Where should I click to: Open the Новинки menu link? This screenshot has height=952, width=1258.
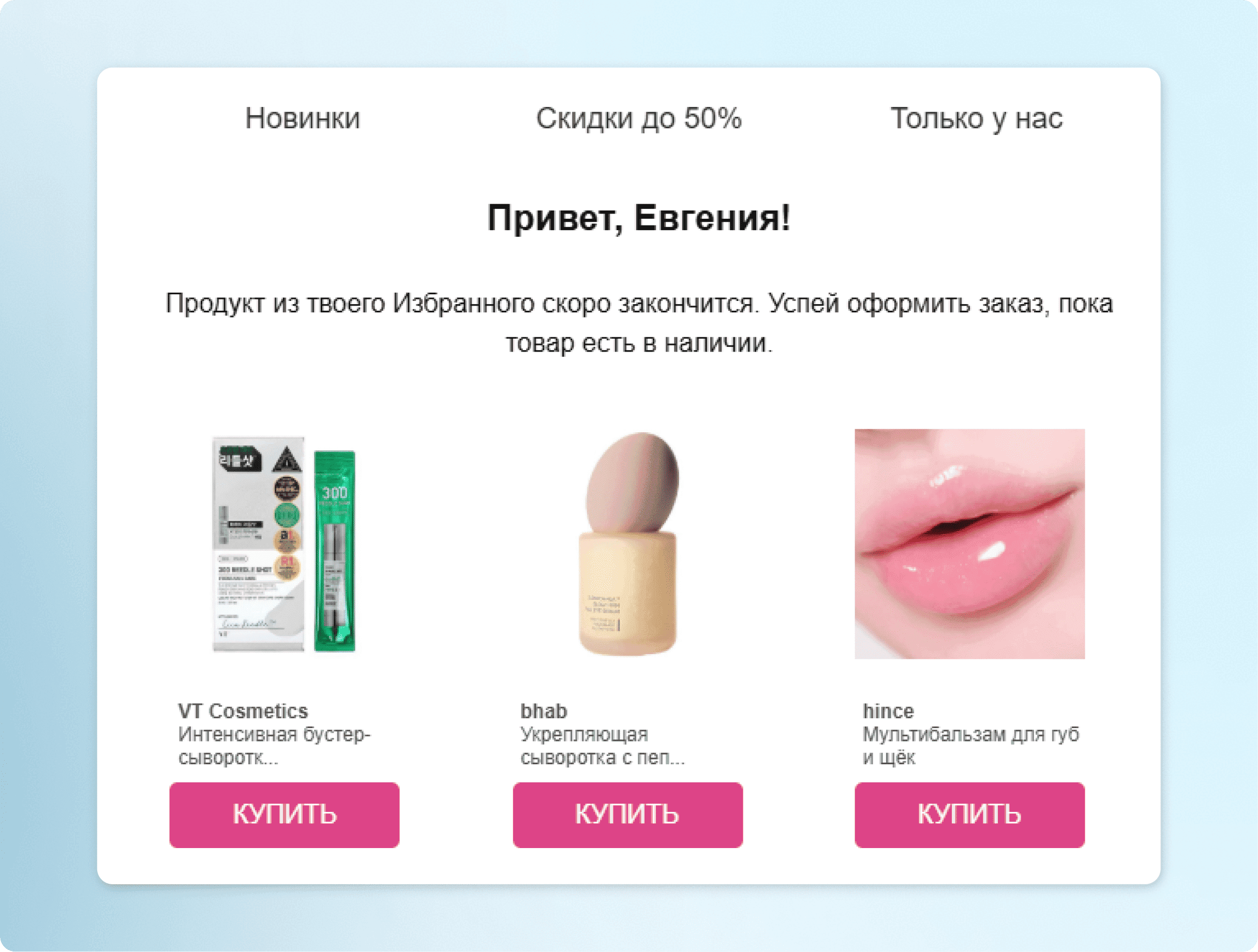(303, 118)
